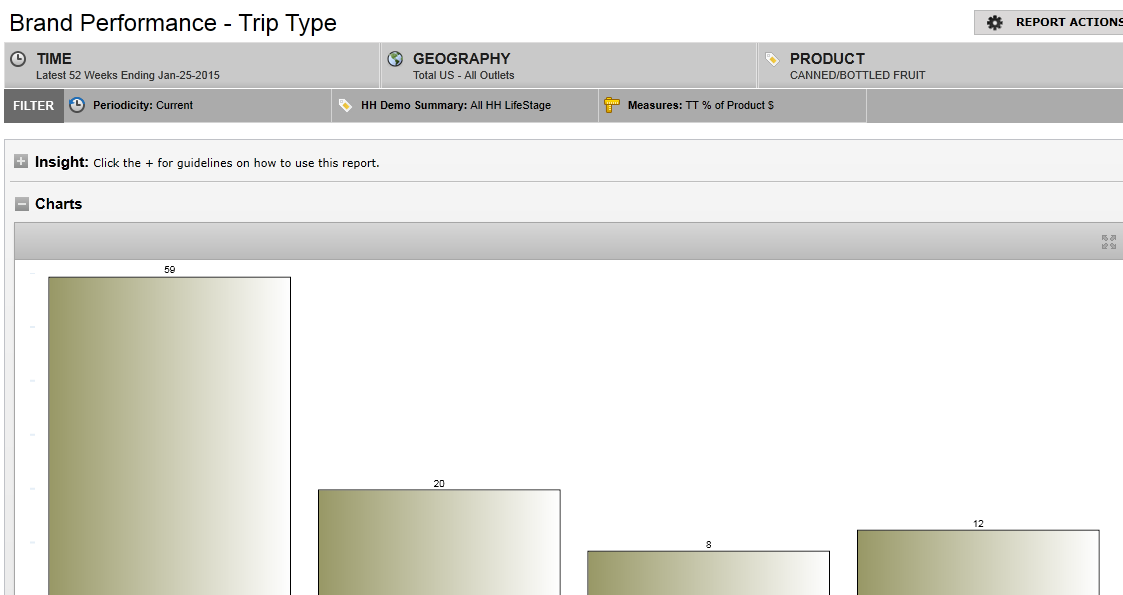Click the globe icon beside GEOGRAPHY

[x=395, y=59]
